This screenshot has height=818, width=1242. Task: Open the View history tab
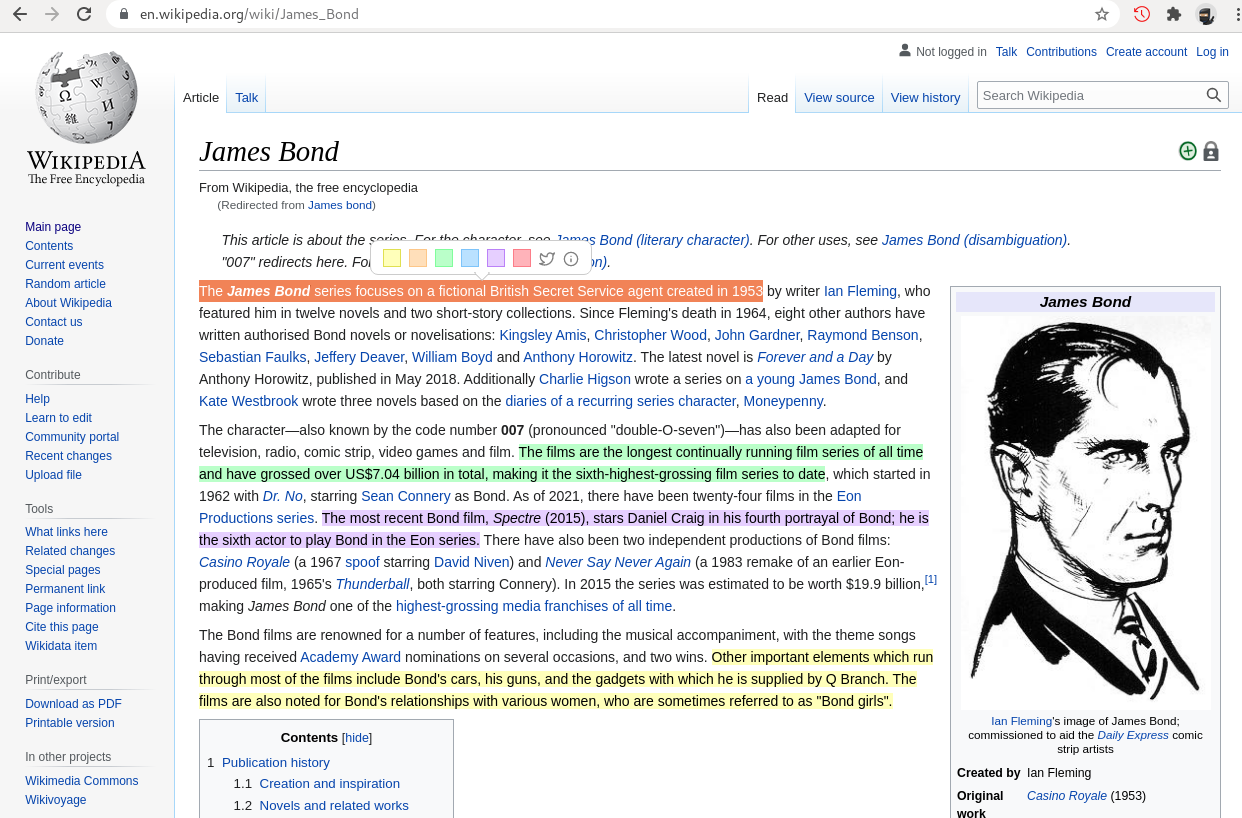coord(925,97)
